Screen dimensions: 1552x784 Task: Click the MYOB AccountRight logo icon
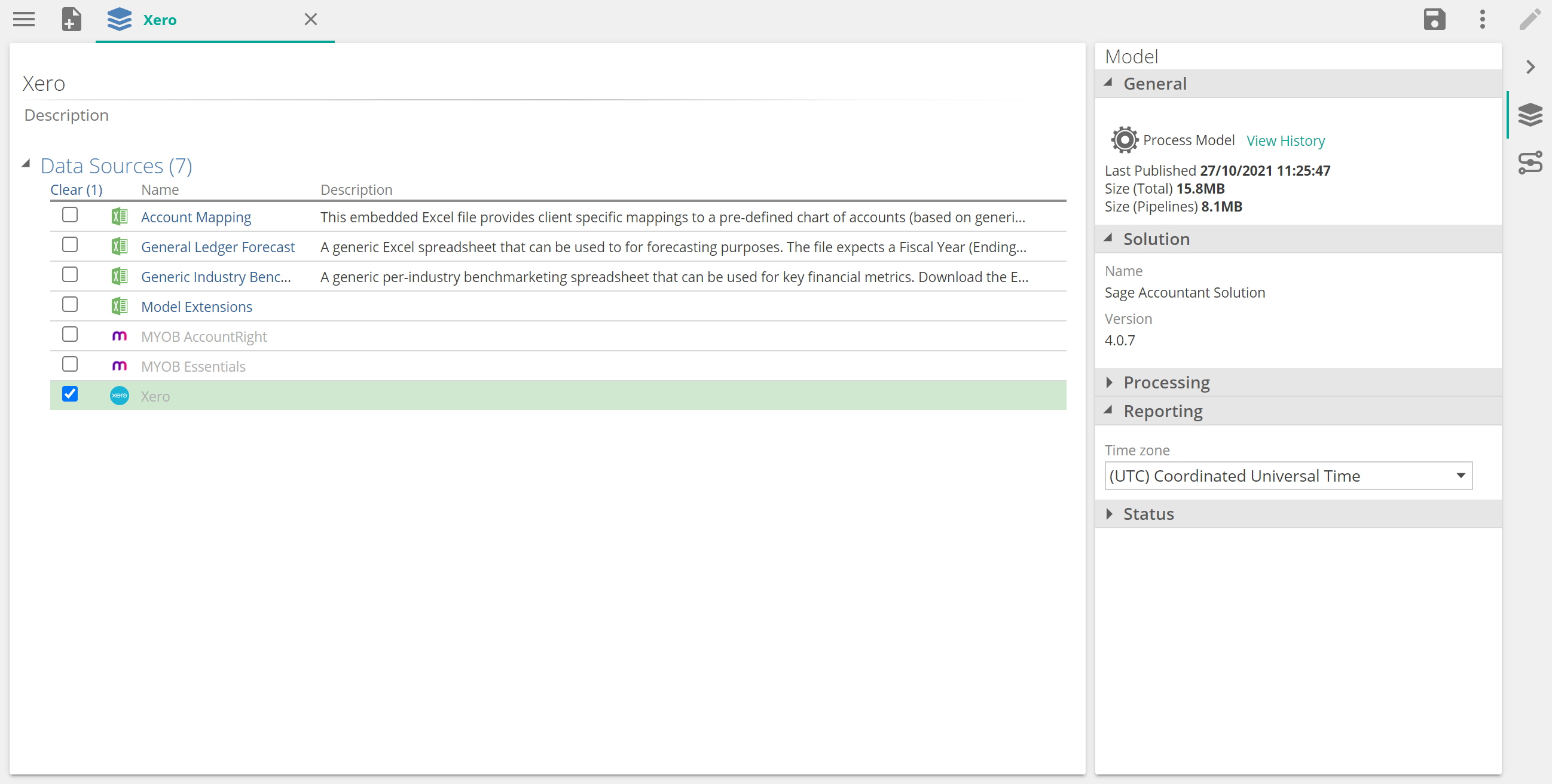120,336
